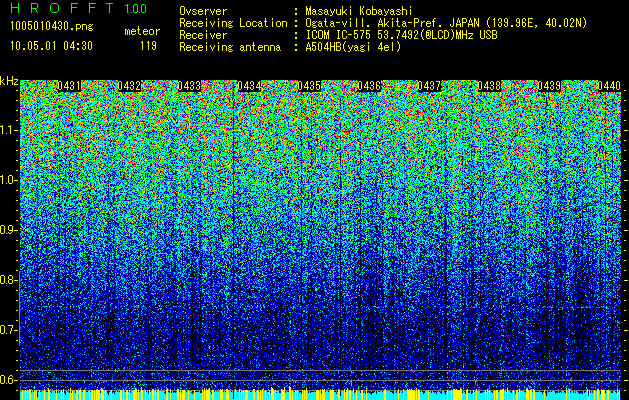Click the HROFFT title text
The image size is (629, 400).
tap(62, 8)
